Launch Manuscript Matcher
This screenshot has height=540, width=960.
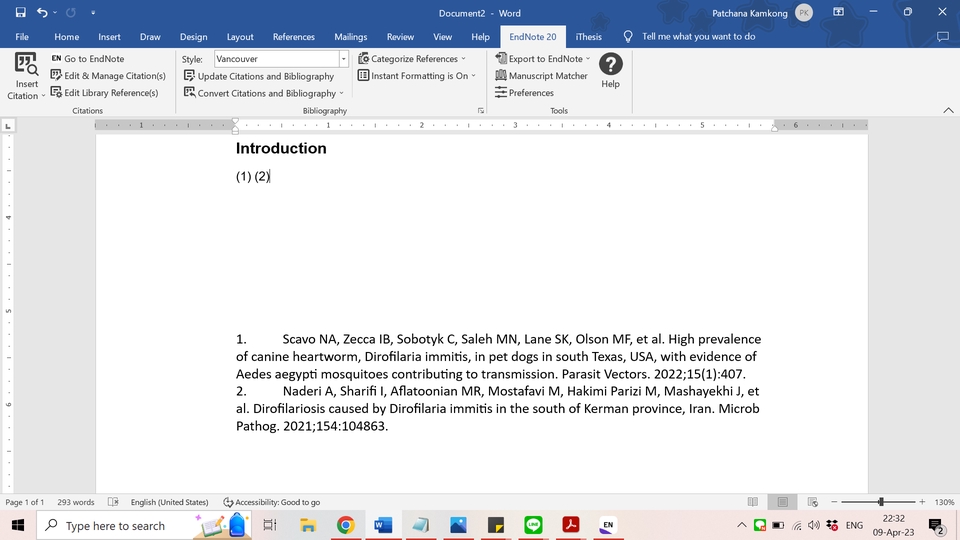click(541, 76)
